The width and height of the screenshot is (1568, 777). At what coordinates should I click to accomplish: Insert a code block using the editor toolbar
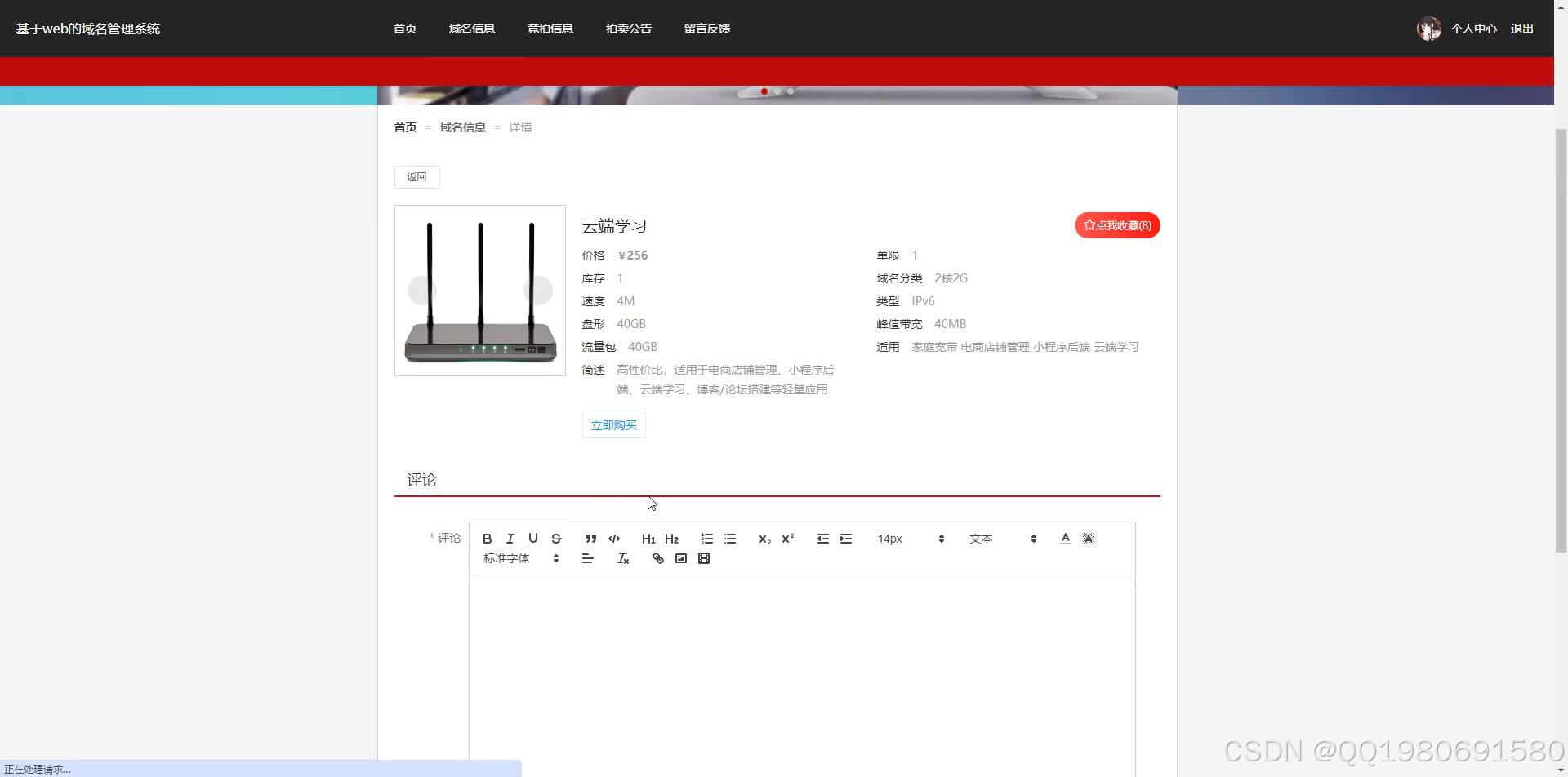(x=614, y=539)
